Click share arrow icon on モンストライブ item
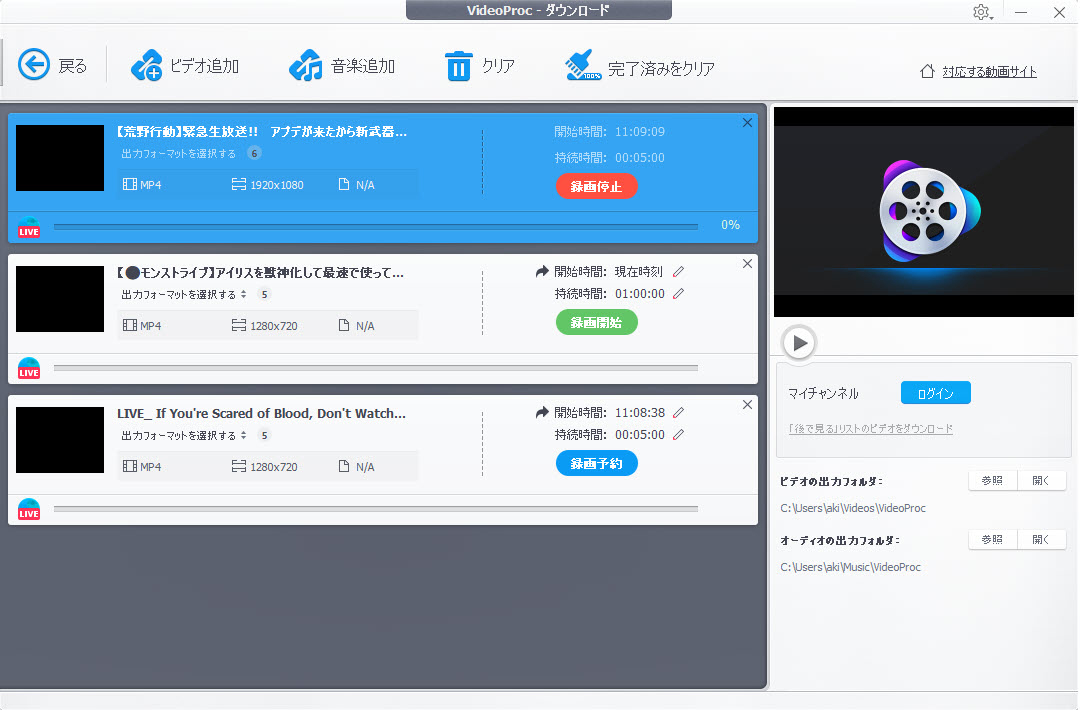The image size is (1080, 710). [542, 271]
